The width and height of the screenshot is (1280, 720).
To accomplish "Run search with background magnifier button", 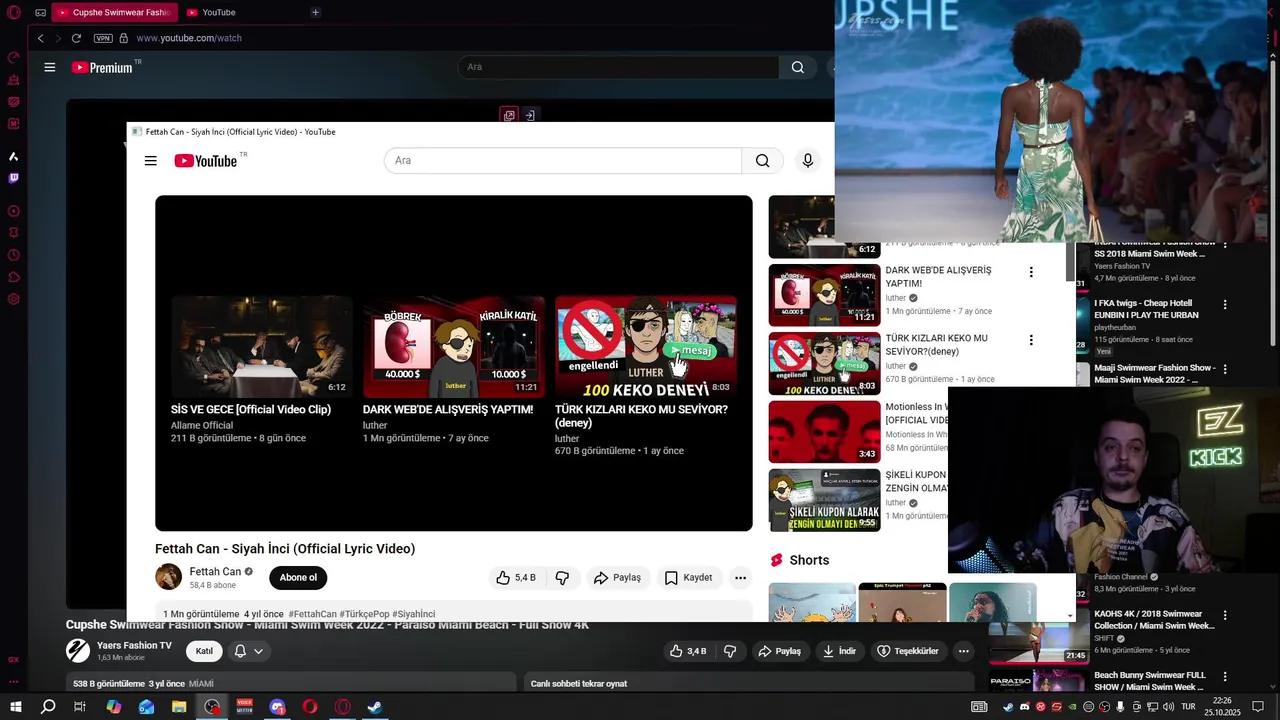I will (797, 67).
